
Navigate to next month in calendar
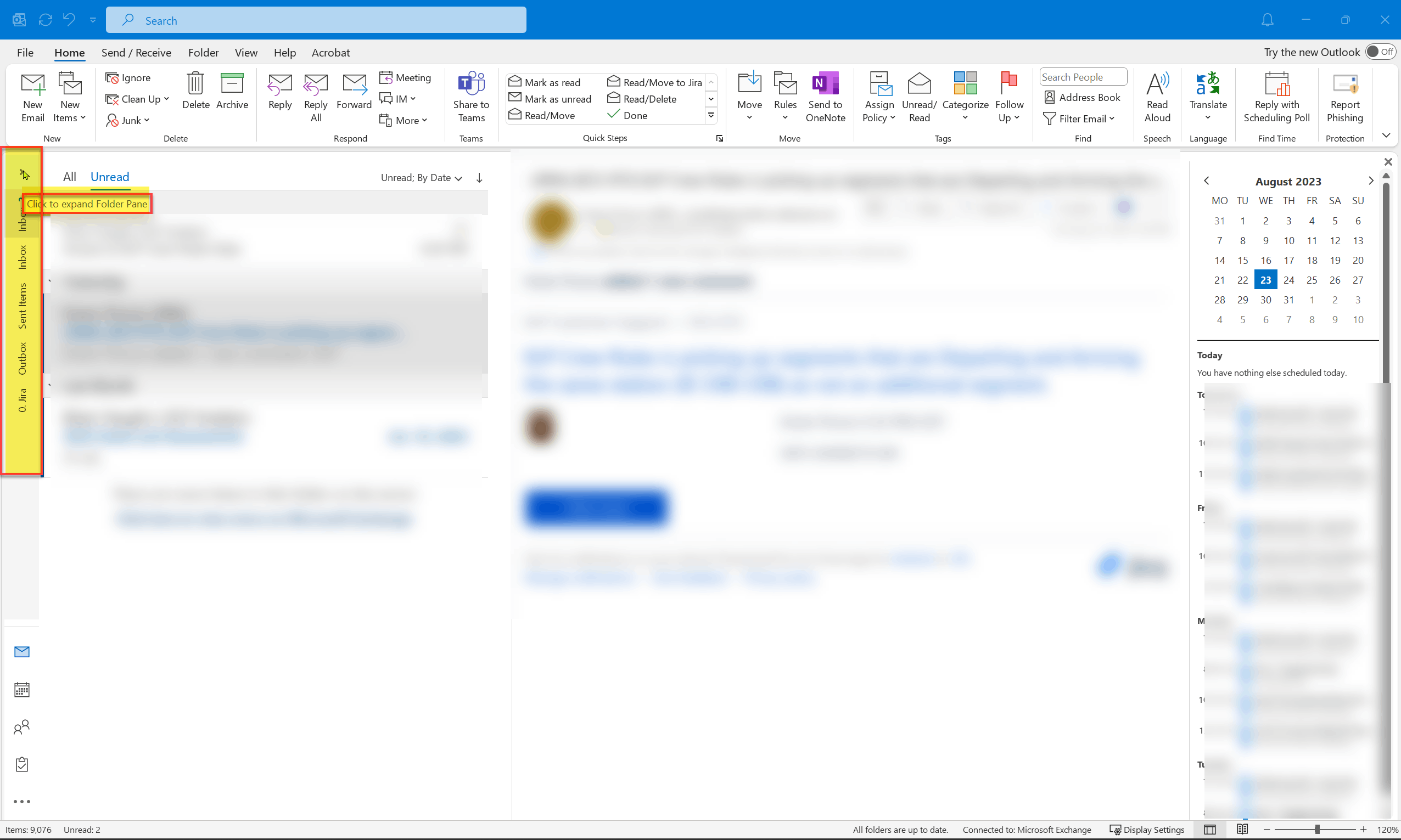[1370, 181]
